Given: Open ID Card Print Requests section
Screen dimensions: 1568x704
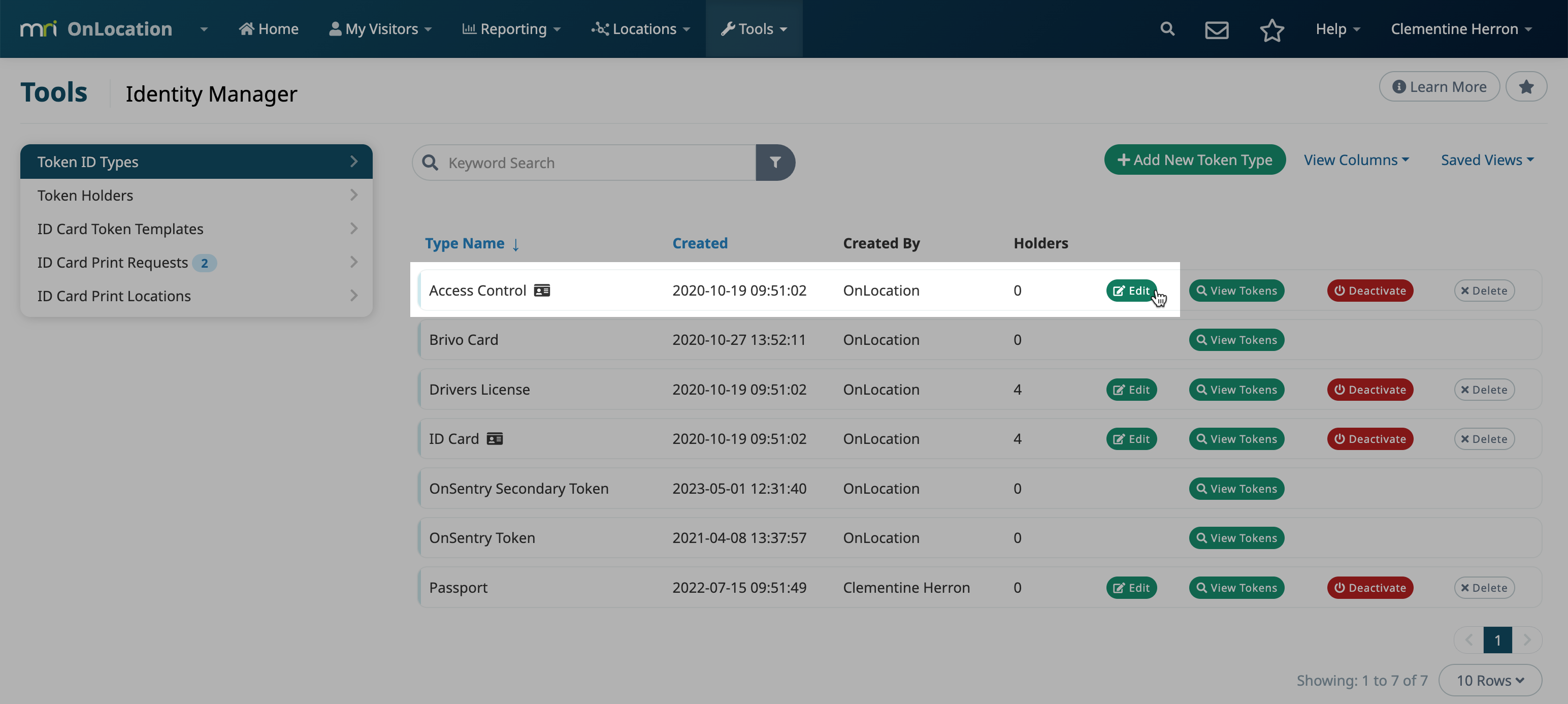Looking at the screenshot, I should [196, 262].
